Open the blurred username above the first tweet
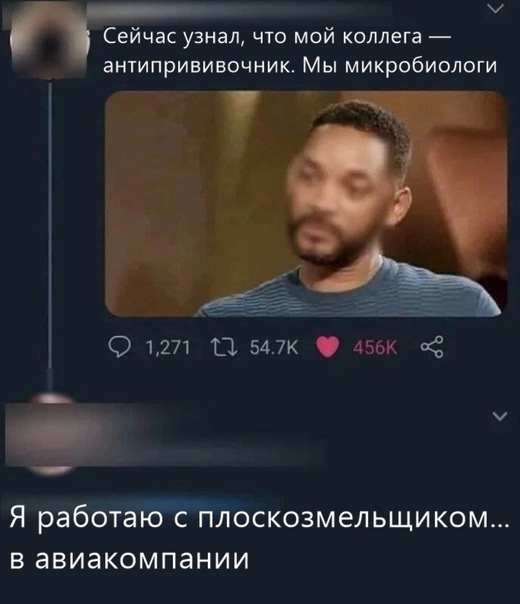This screenshot has width=520, height=604. pyautogui.click(x=239, y=15)
